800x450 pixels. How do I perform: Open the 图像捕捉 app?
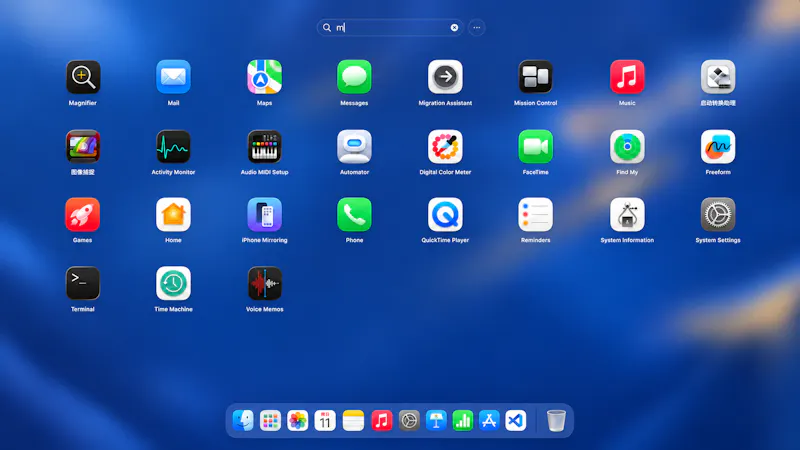point(83,147)
